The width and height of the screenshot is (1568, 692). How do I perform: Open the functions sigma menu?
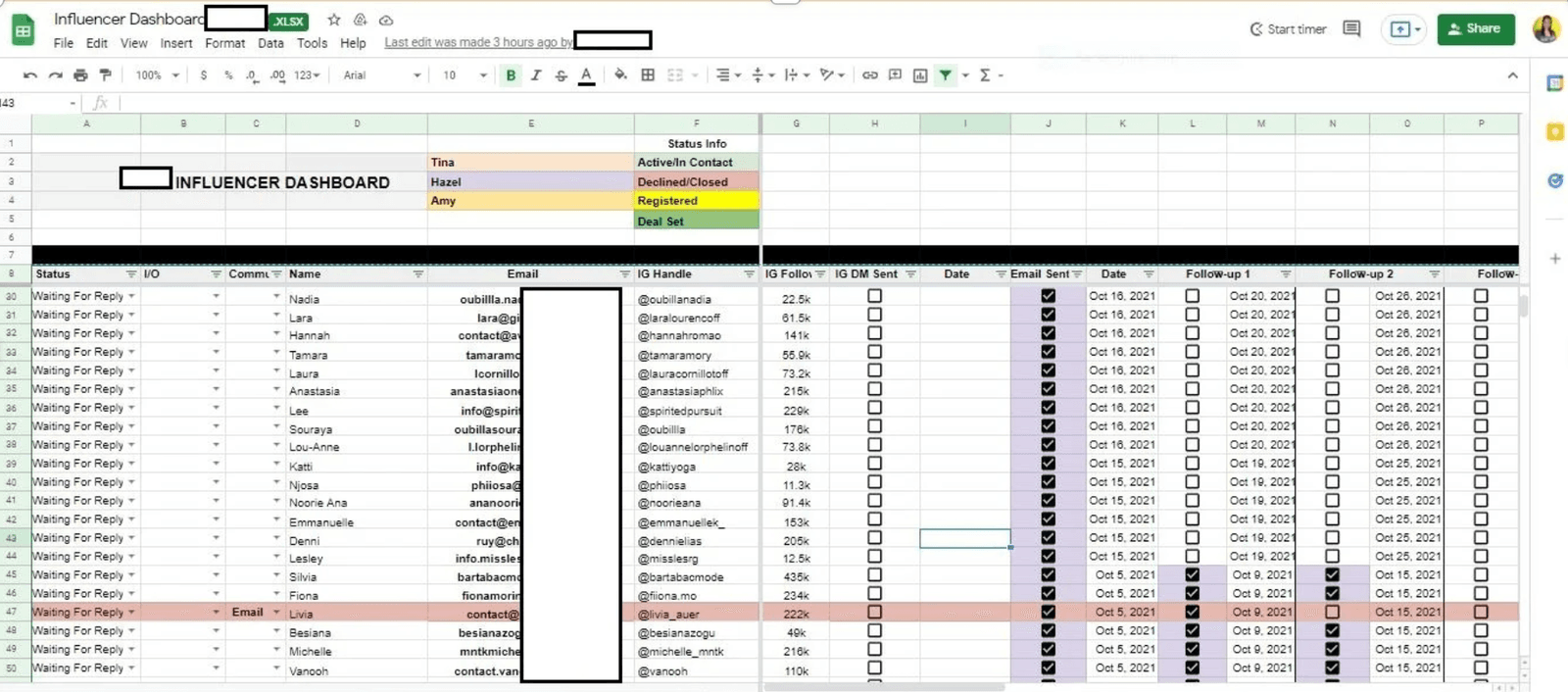click(985, 75)
